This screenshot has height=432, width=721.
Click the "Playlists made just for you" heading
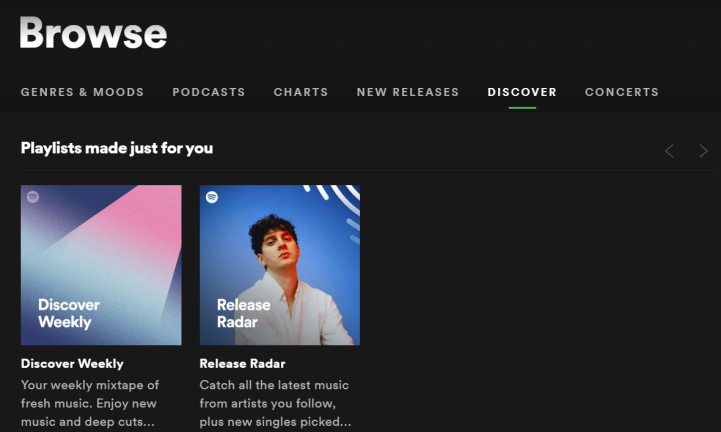point(117,148)
